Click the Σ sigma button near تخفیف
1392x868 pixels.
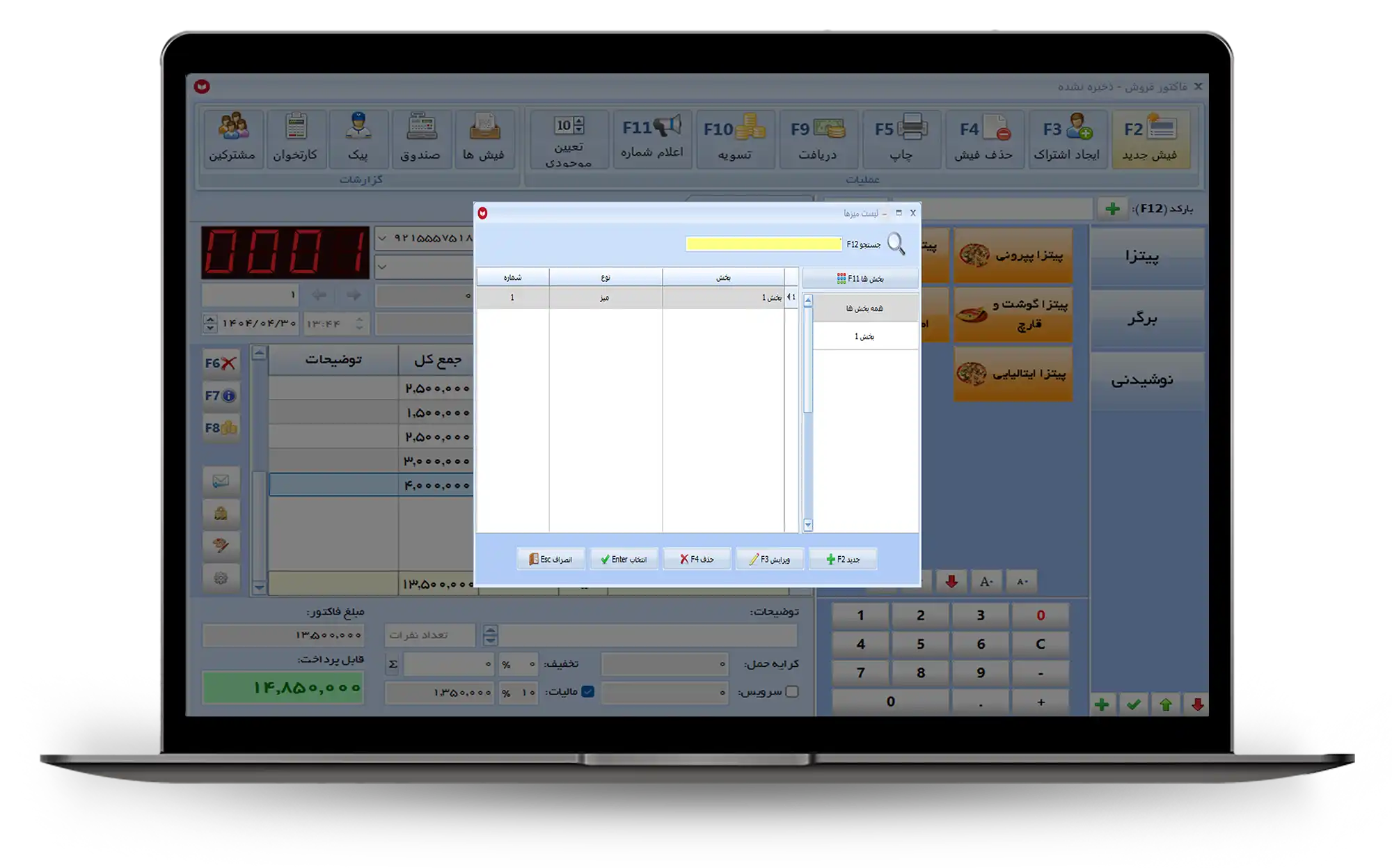click(x=393, y=663)
